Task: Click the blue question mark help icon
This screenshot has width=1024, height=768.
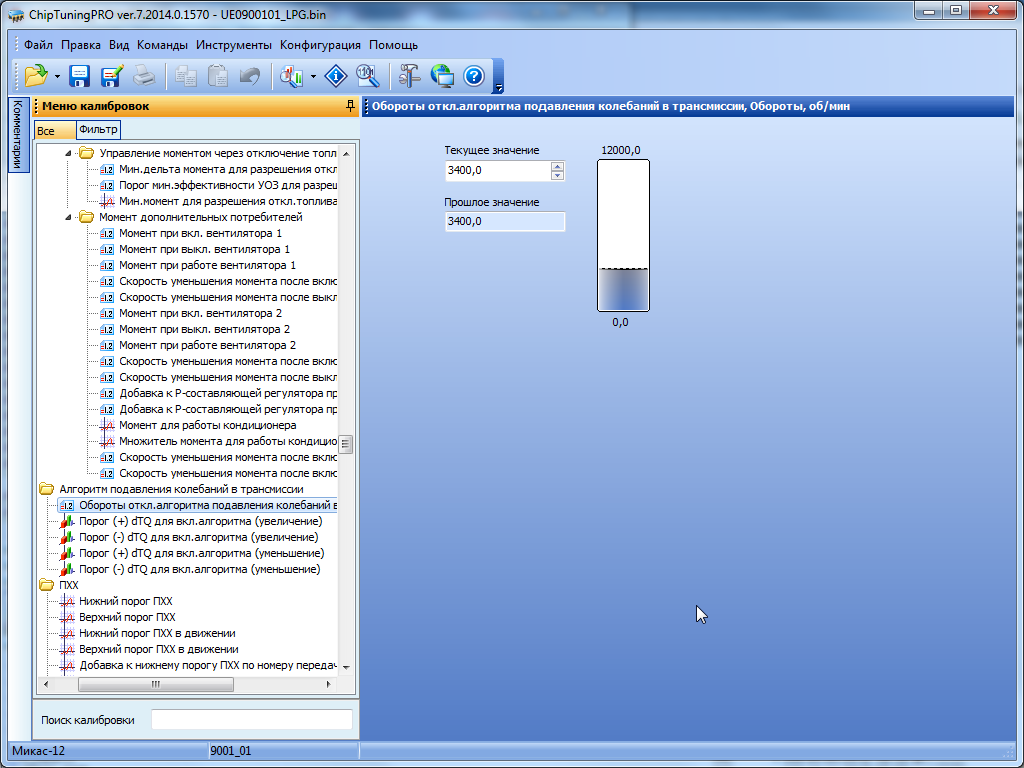Action: 474,75
